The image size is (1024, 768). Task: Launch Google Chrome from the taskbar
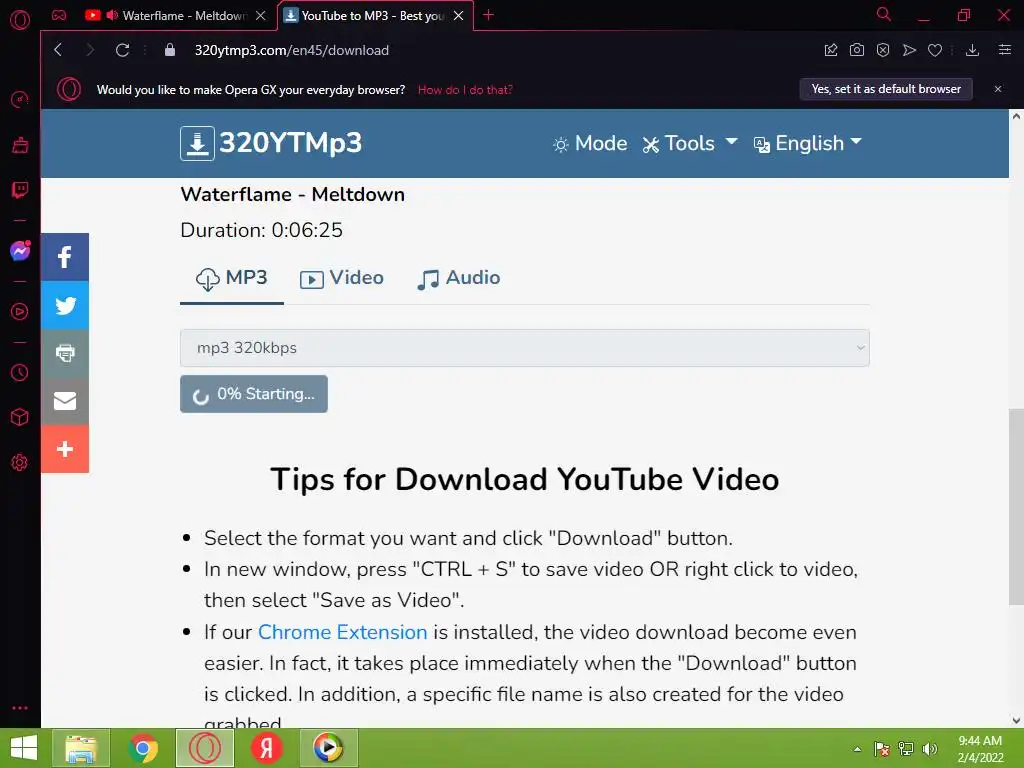coord(143,748)
